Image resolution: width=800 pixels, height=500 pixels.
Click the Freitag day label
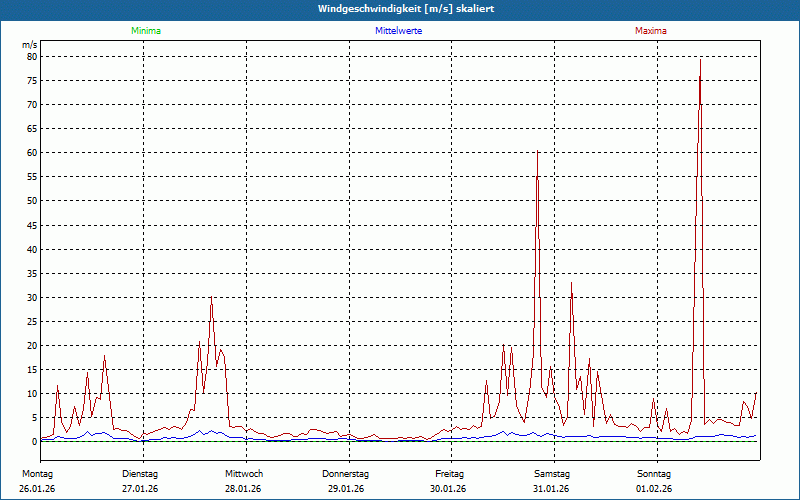pyautogui.click(x=449, y=473)
